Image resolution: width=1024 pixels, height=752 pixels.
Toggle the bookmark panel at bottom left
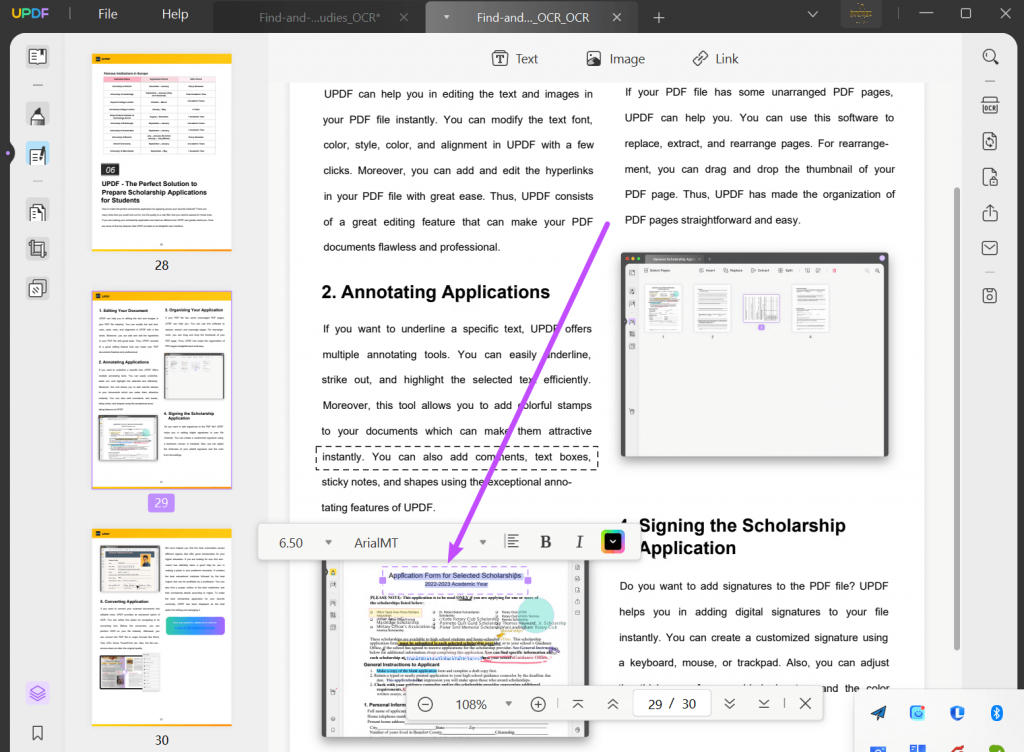(x=36, y=732)
